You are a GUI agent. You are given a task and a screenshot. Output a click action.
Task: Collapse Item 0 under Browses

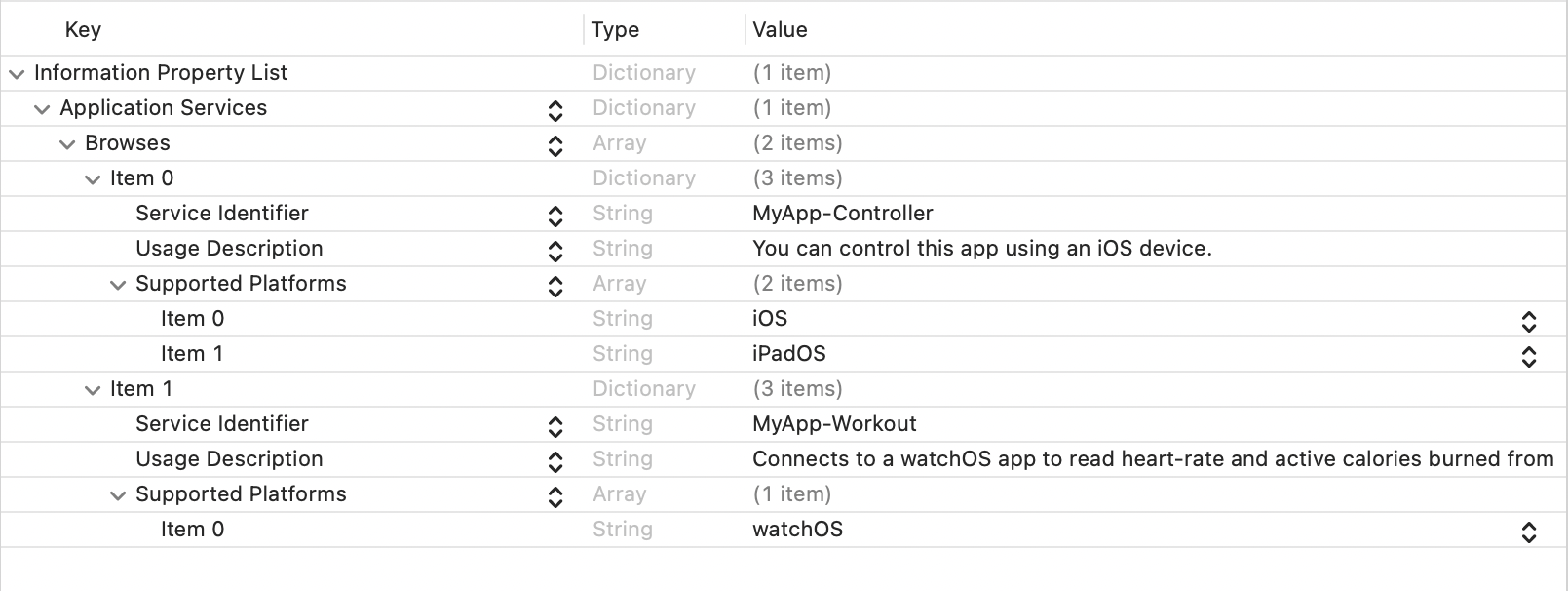[x=92, y=178]
